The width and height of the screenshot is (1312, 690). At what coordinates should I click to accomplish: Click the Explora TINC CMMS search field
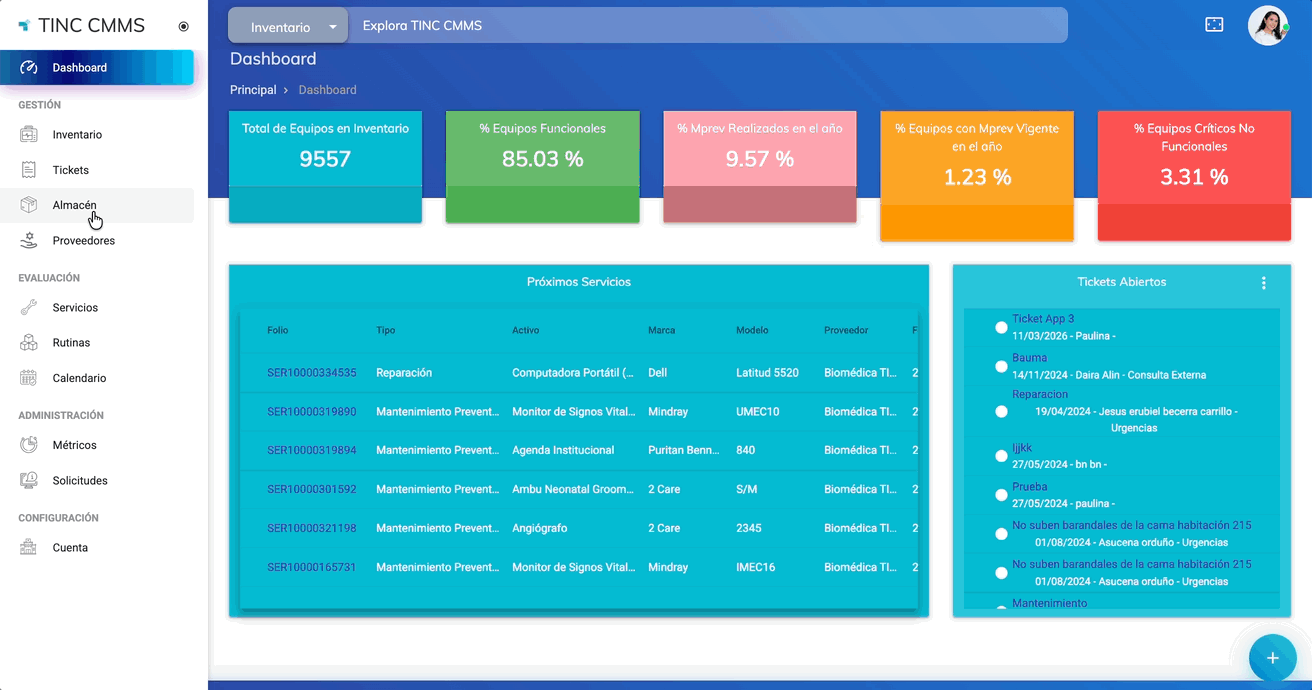coord(700,26)
